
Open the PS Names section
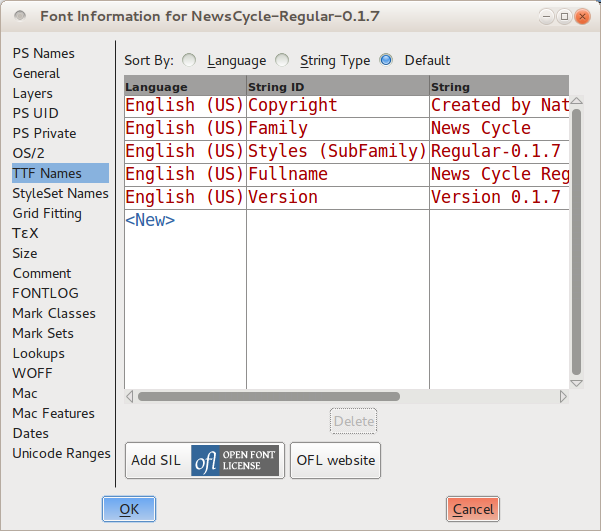pyautogui.click(x=43, y=53)
